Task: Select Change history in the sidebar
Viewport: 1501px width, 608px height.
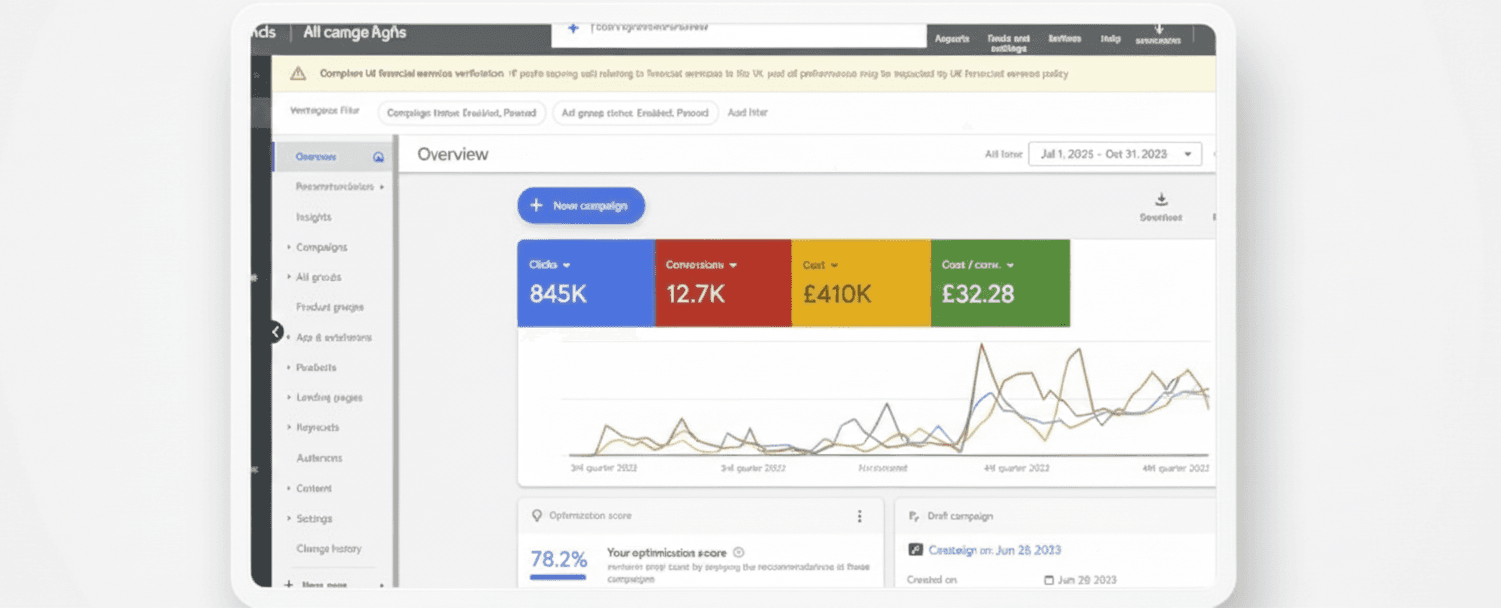Action: click(328, 549)
